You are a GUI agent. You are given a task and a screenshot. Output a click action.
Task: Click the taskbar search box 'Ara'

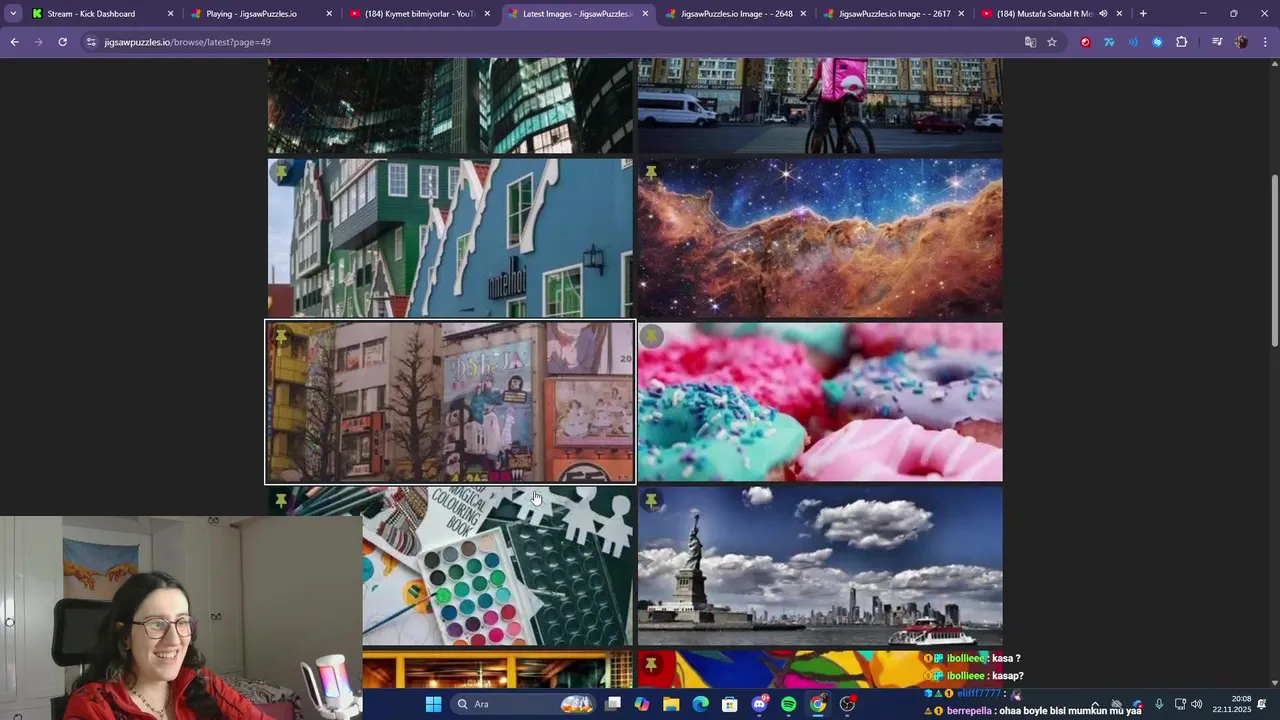pos(522,704)
